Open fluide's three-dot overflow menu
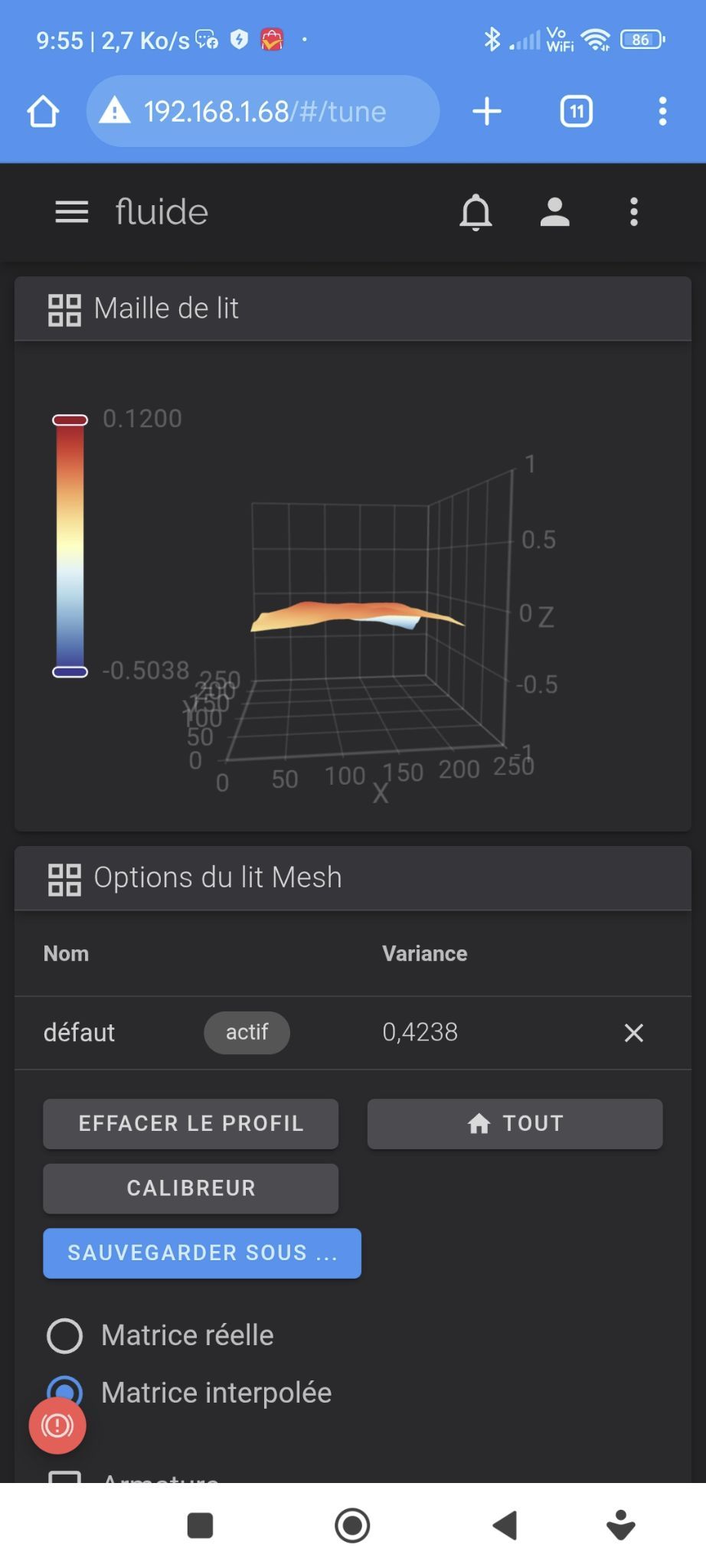The height and width of the screenshot is (1568, 706). point(633,212)
